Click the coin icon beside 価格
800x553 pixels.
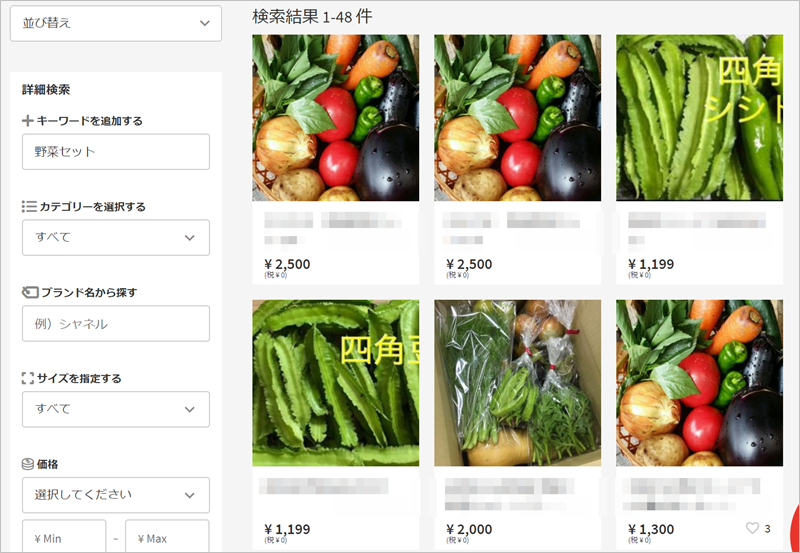[x=28, y=464]
